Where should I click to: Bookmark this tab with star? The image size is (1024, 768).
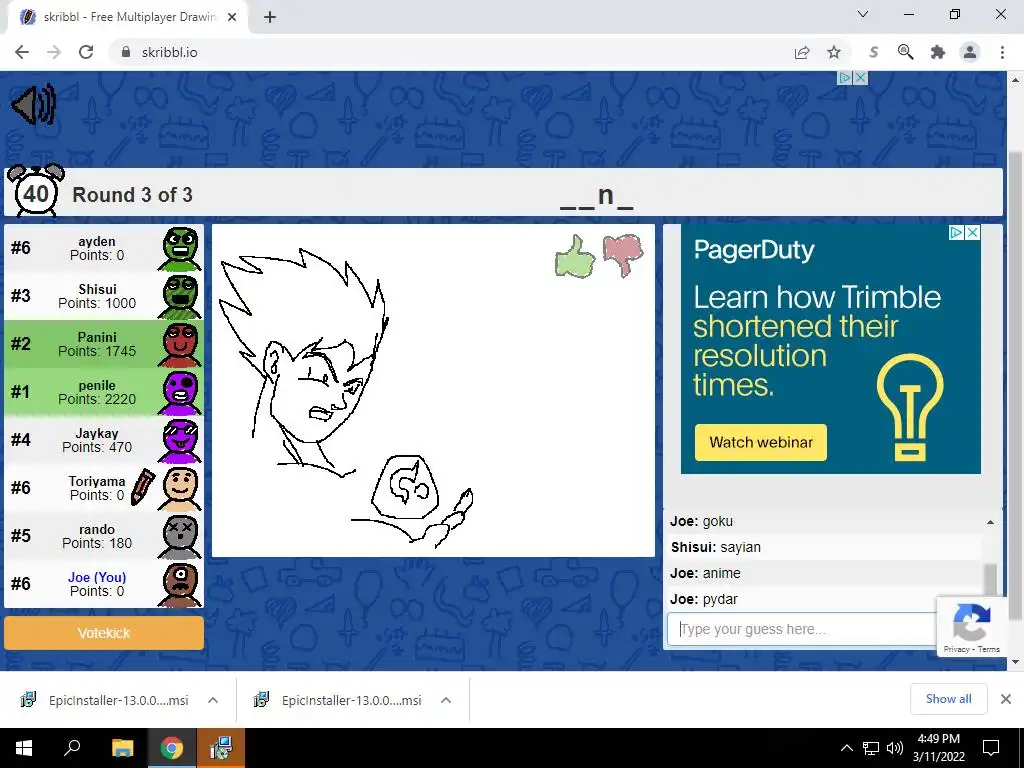834,52
